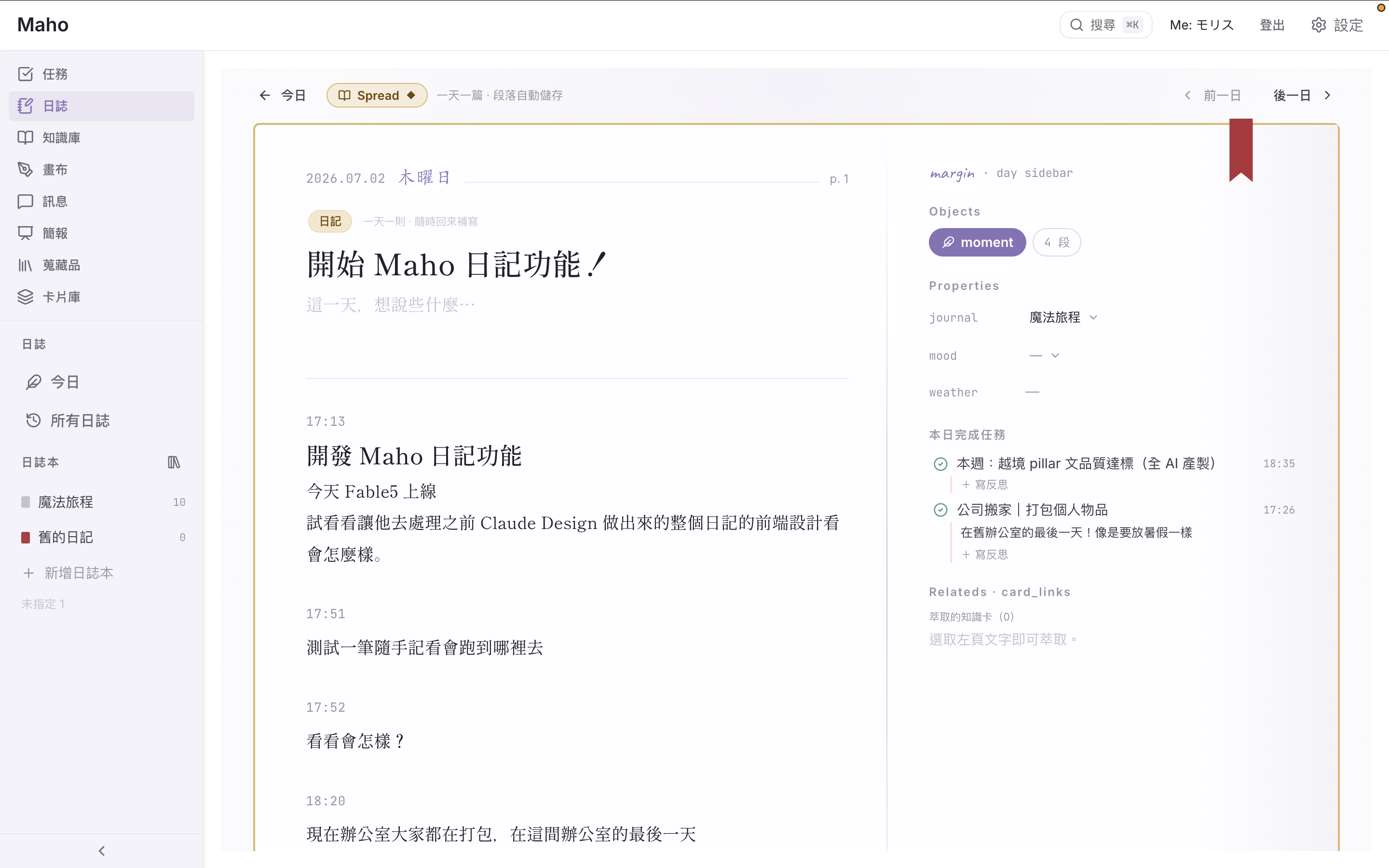Click the placeholder 這一天，想說些什麼
This screenshot has height=868, width=1389.
391,304
